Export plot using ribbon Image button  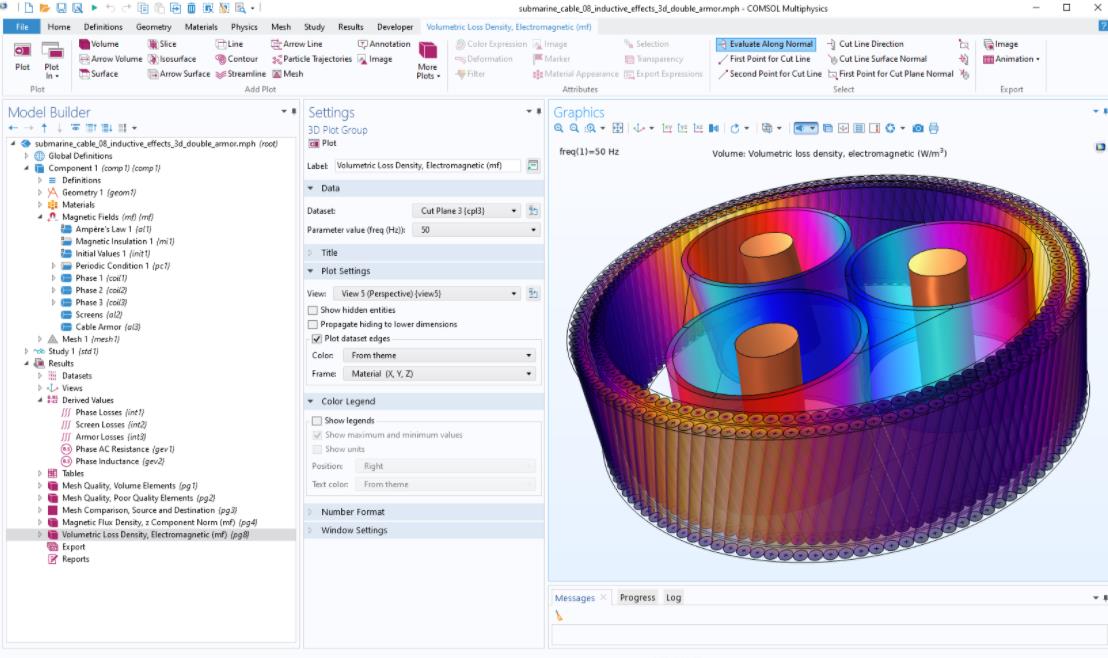(1001, 44)
